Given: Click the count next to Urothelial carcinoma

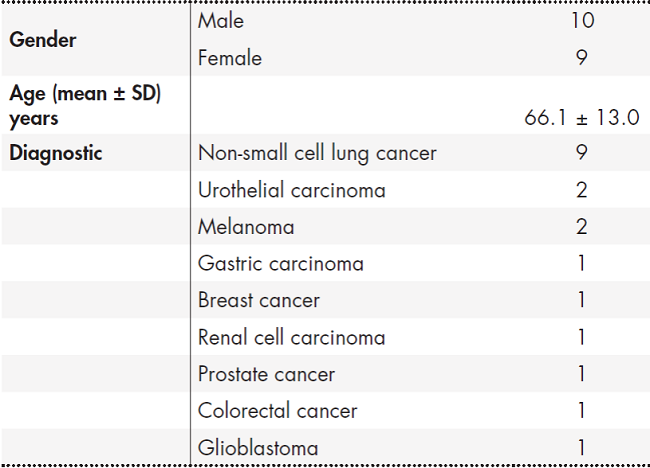Looking at the screenshot, I should (581, 190).
